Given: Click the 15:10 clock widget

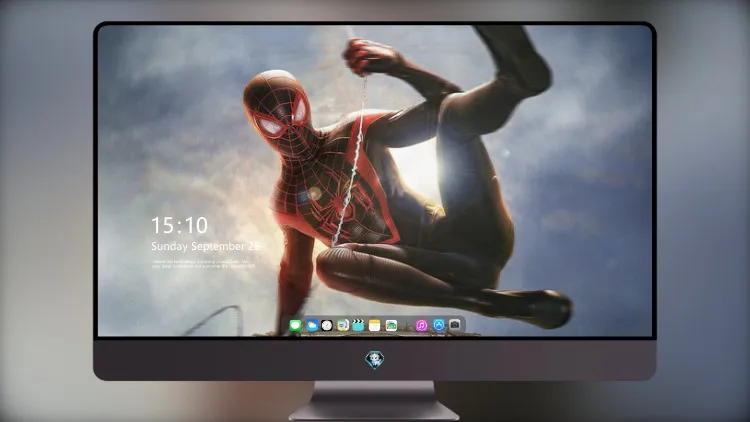Looking at the screenshot, I should pyautogui.click(x=179, y=225).
